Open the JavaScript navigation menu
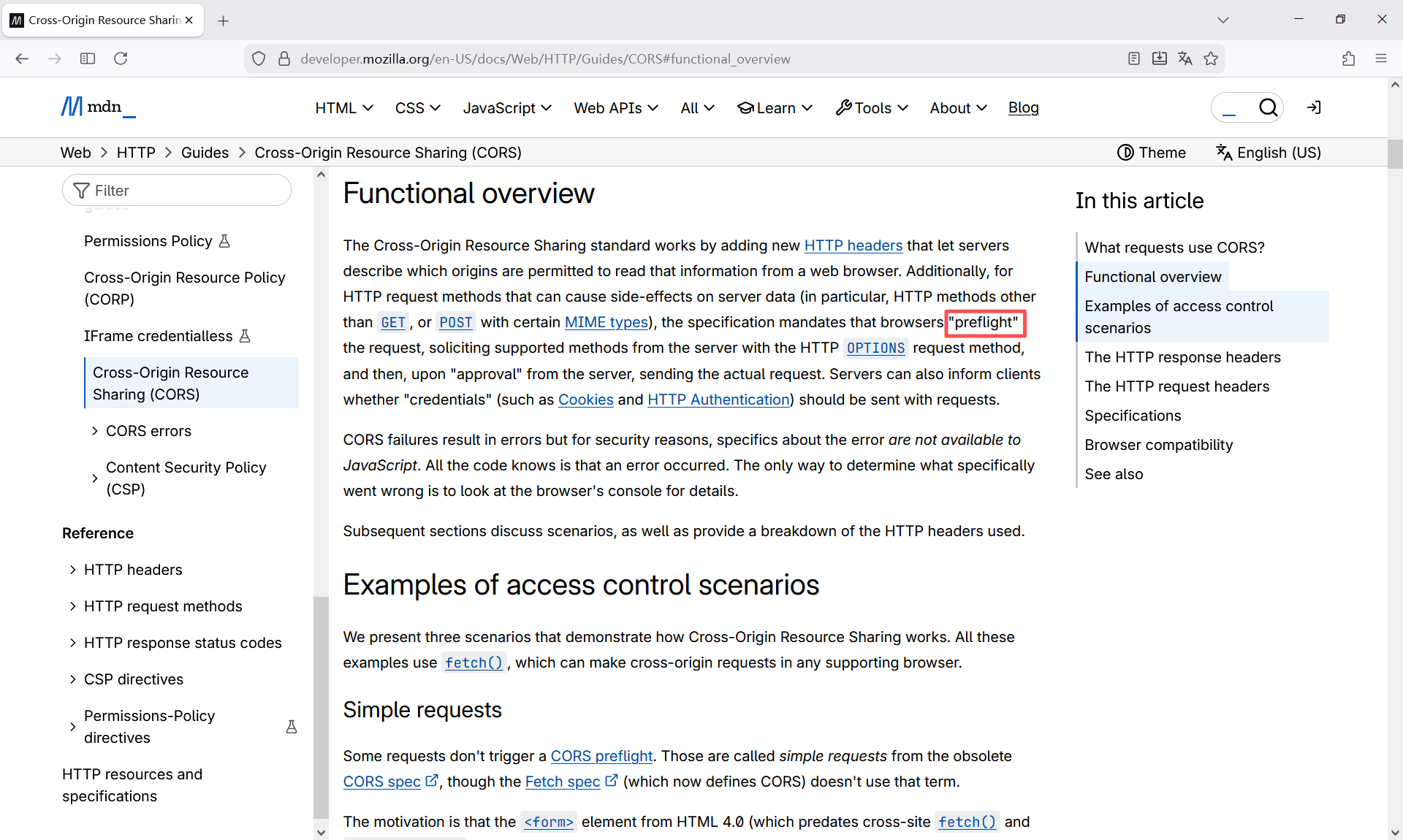 506,107
